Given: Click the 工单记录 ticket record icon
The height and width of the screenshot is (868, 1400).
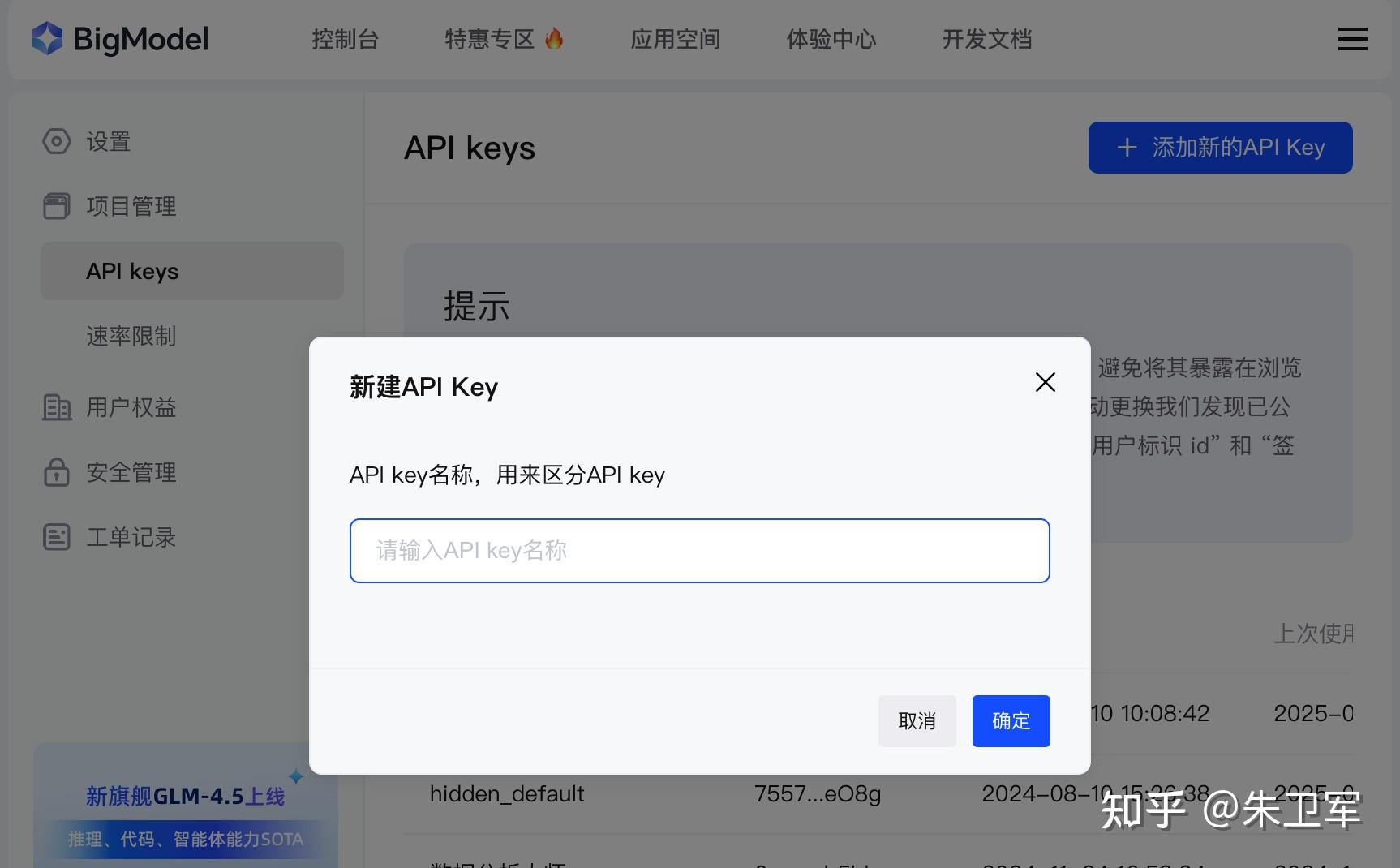Looking at the screenshot, I should click(x=56, y=536).
